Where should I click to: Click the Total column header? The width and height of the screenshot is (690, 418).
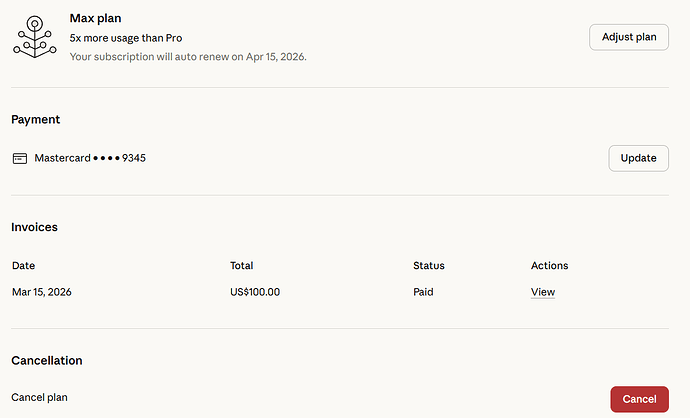pos(241,266)
